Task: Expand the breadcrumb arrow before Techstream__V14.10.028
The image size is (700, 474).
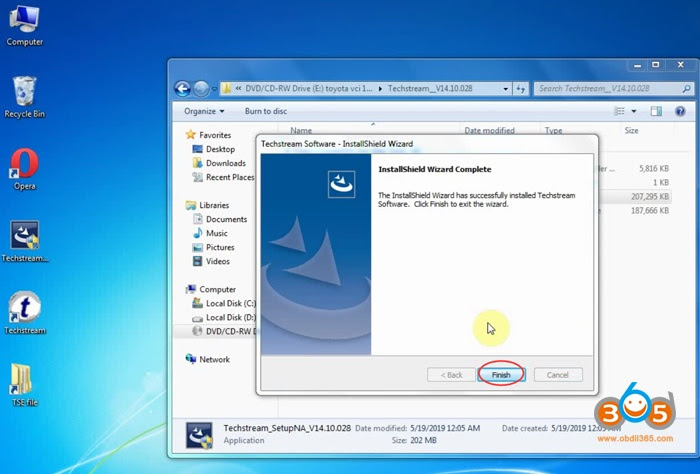Action: pos(380,89)
